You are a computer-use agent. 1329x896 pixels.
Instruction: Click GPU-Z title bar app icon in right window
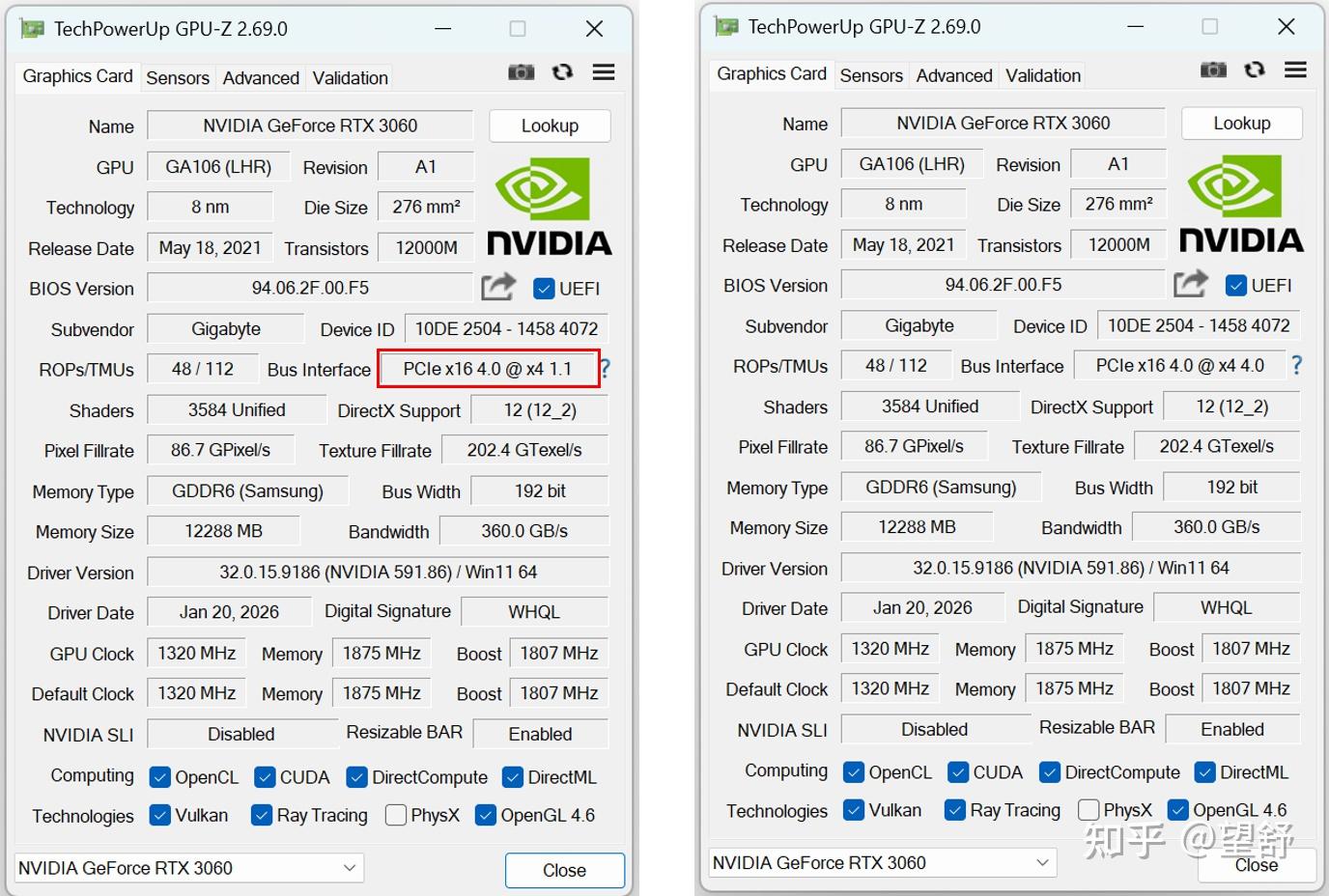pos(726,26)
